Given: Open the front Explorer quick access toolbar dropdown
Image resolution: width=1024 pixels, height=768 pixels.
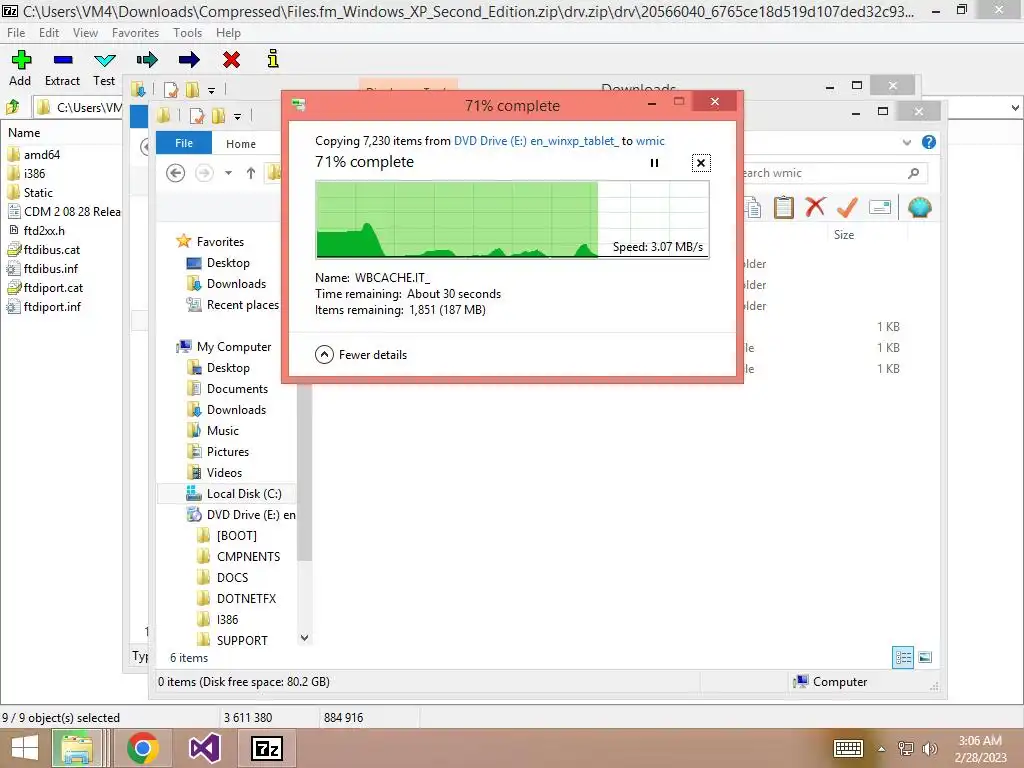Looking at the screenshot, I should [x=238, y=116].
